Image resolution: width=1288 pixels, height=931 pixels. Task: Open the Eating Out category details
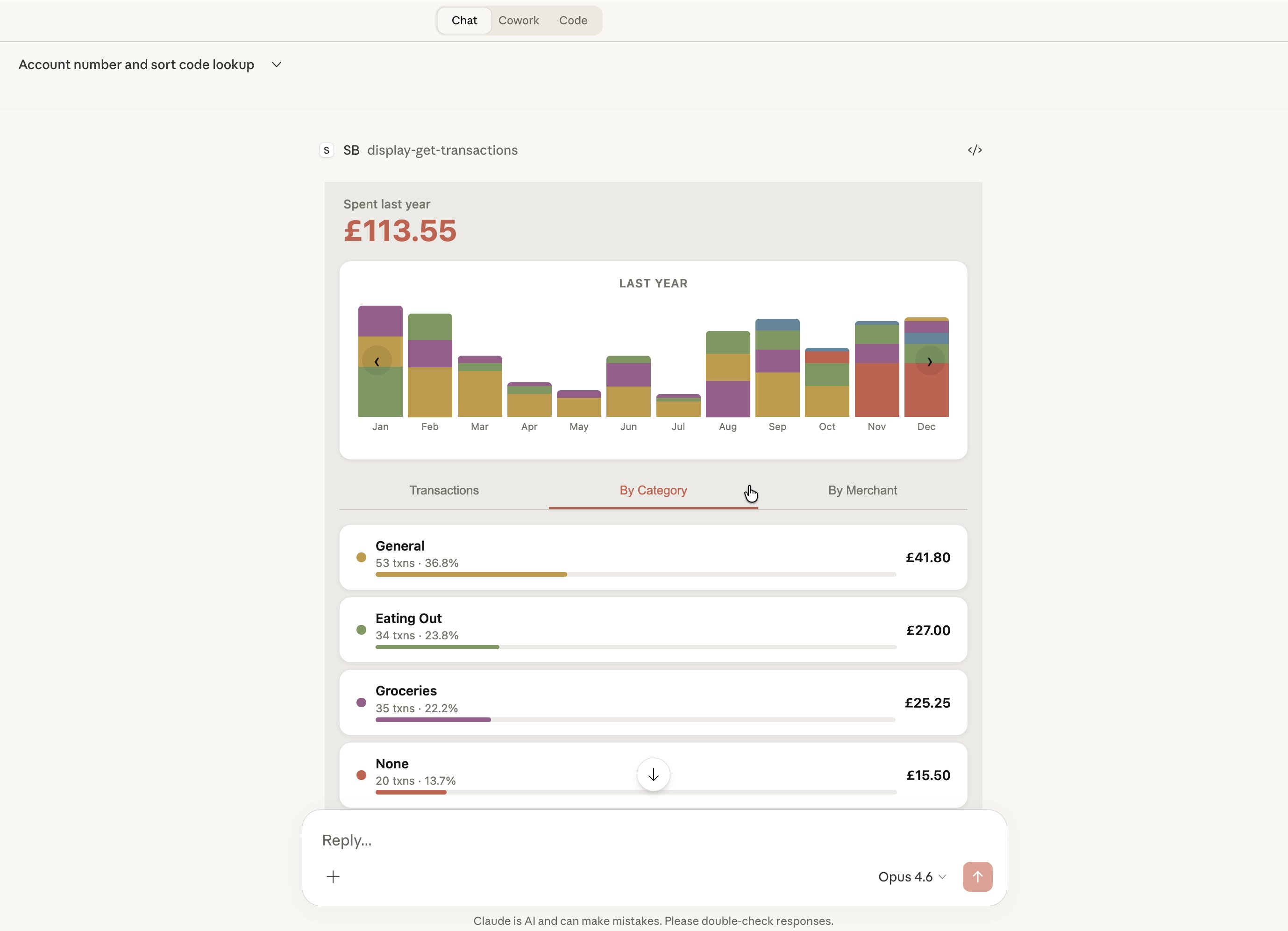pyautogui.click(x=653, y=630)
